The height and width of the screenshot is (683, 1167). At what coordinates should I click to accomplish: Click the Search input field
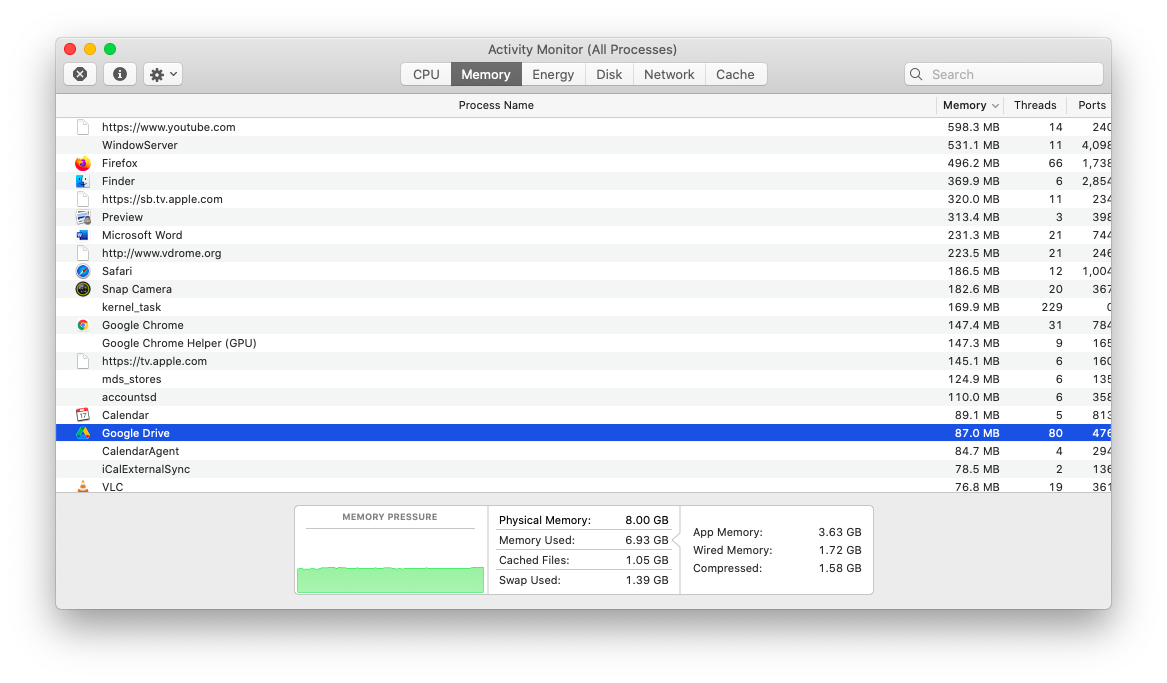click(x=1003, y=74)
